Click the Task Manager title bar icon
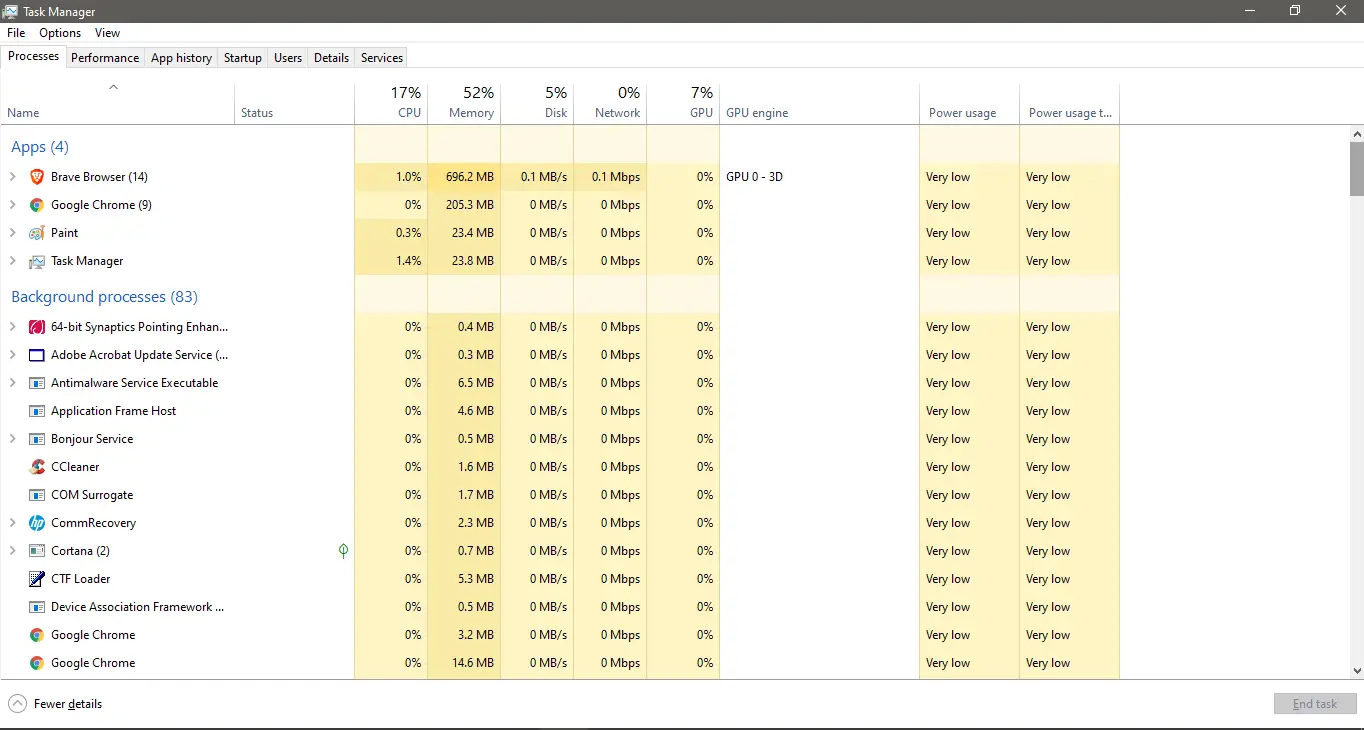Image resolution: width=1364 pixels, height=730 pixels. (x=11, y=11)
